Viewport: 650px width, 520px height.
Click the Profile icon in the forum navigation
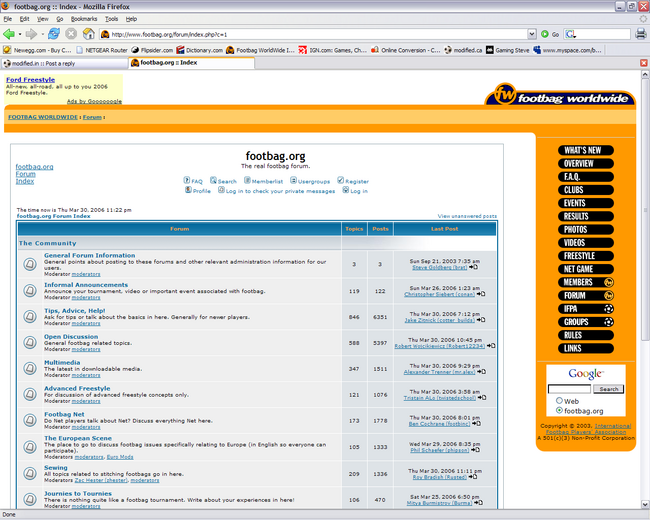(188, 190)
